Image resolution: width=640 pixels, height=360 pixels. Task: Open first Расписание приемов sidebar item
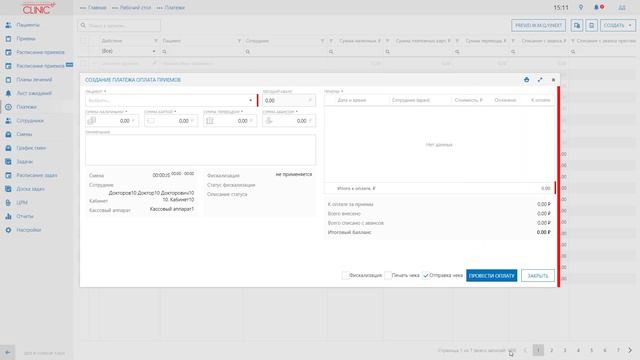40,52
